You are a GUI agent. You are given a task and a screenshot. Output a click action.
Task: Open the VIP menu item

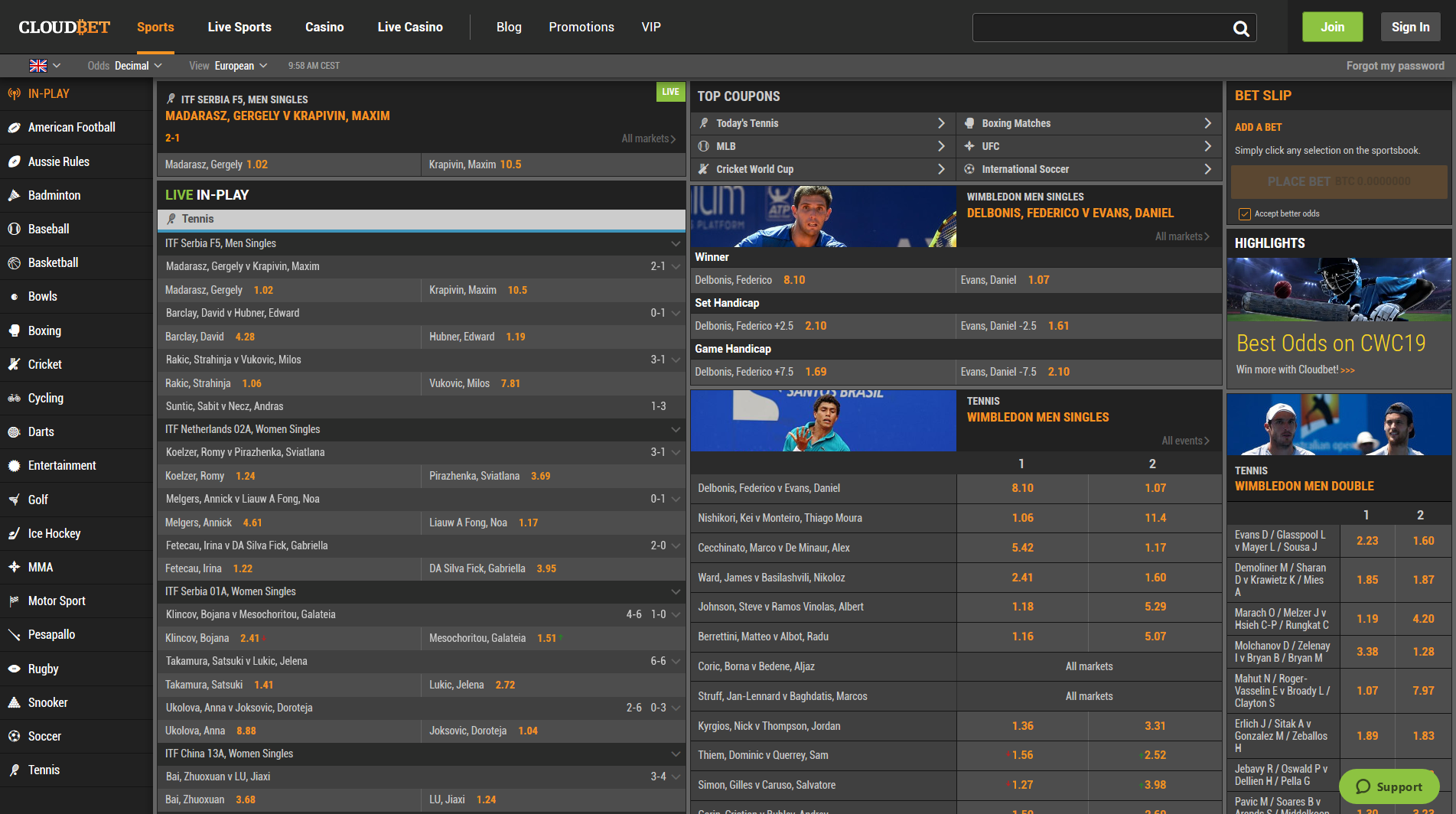pos(651,27)
